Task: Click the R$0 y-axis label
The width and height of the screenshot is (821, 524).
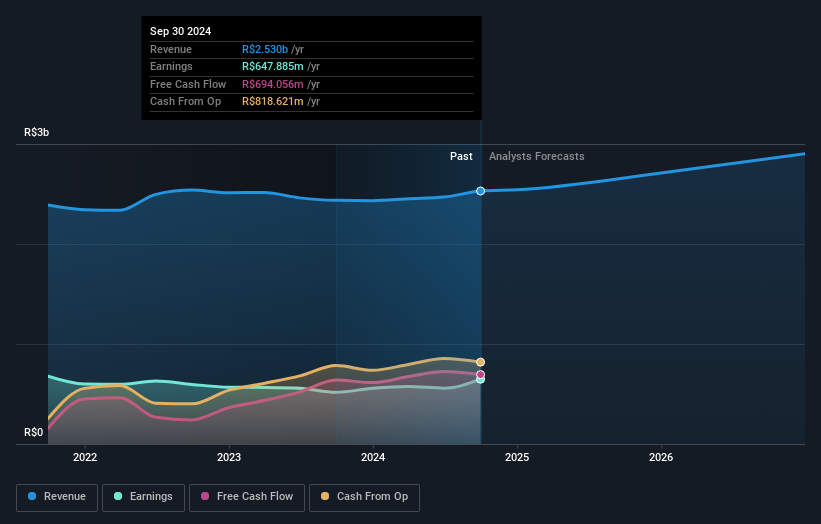Action: coord(34,432)
